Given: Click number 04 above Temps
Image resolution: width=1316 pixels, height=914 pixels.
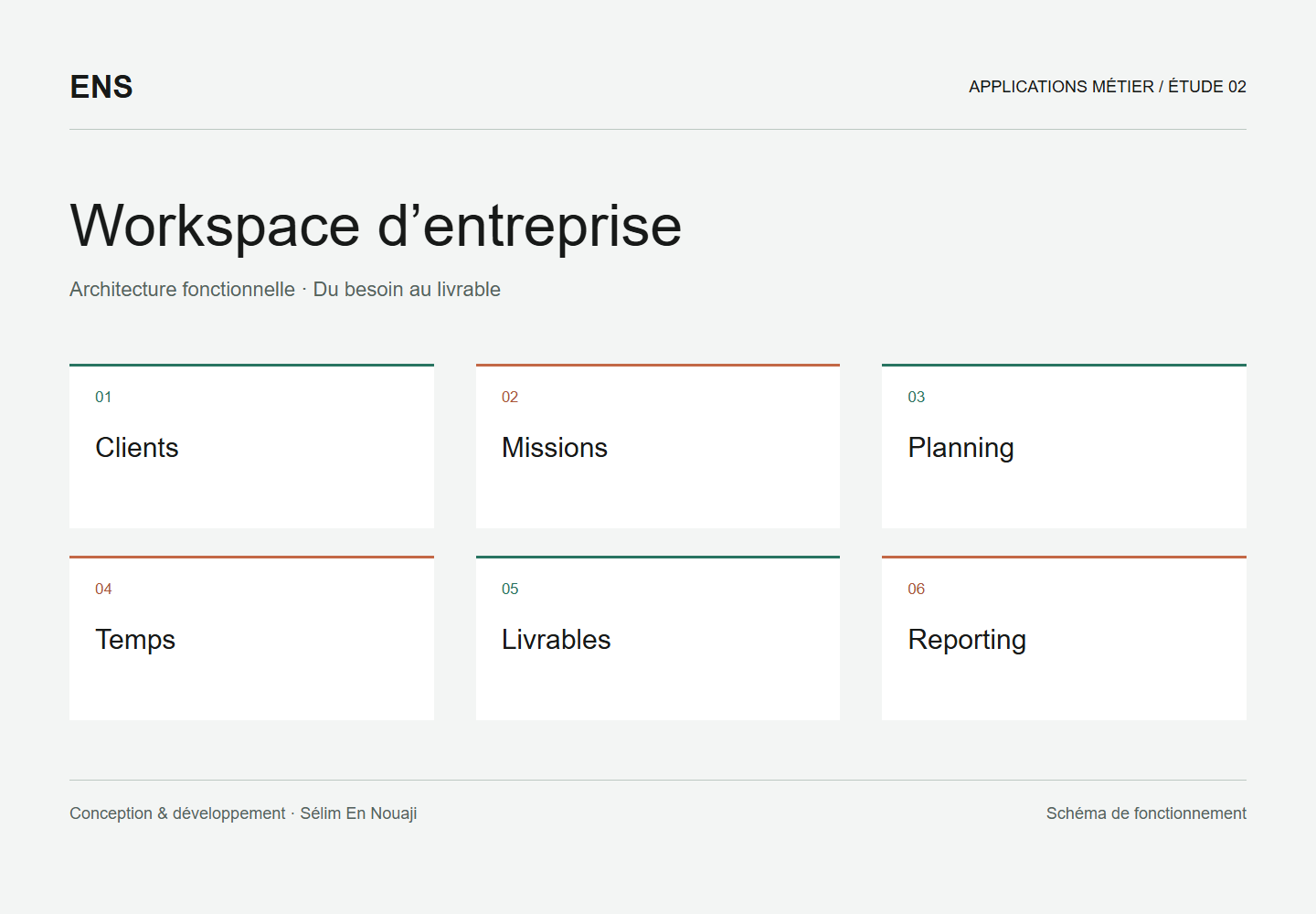Looking at the screenshot, I should 103,589.
